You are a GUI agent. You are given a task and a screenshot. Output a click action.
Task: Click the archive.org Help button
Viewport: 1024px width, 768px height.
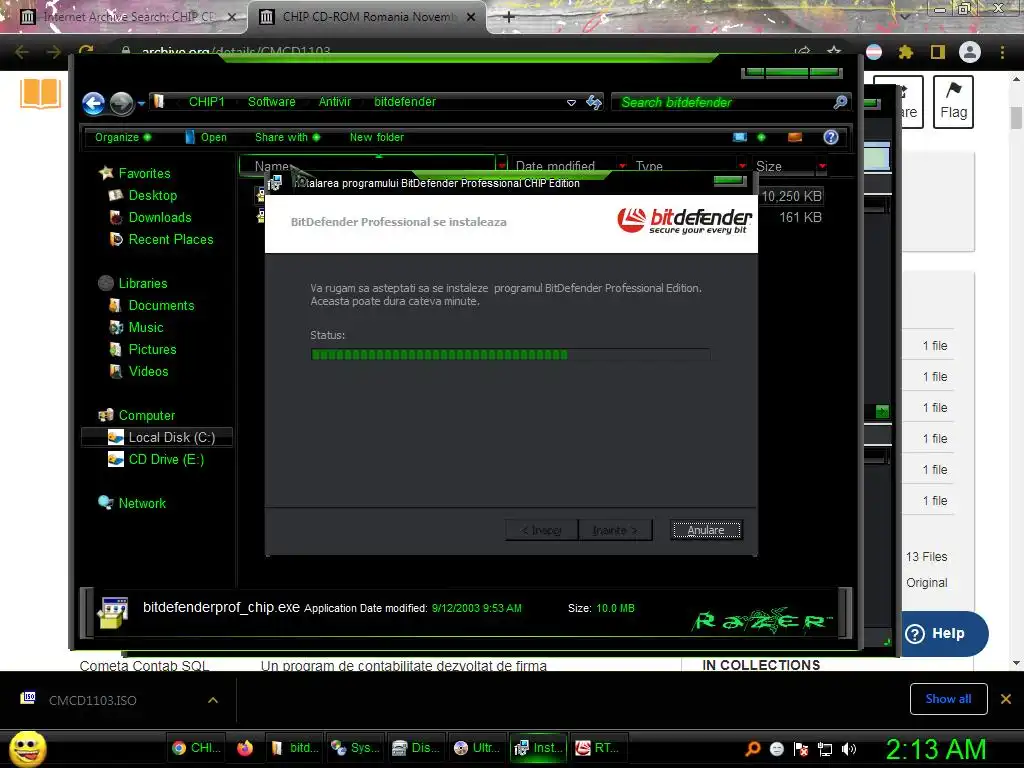coord(943,633)
